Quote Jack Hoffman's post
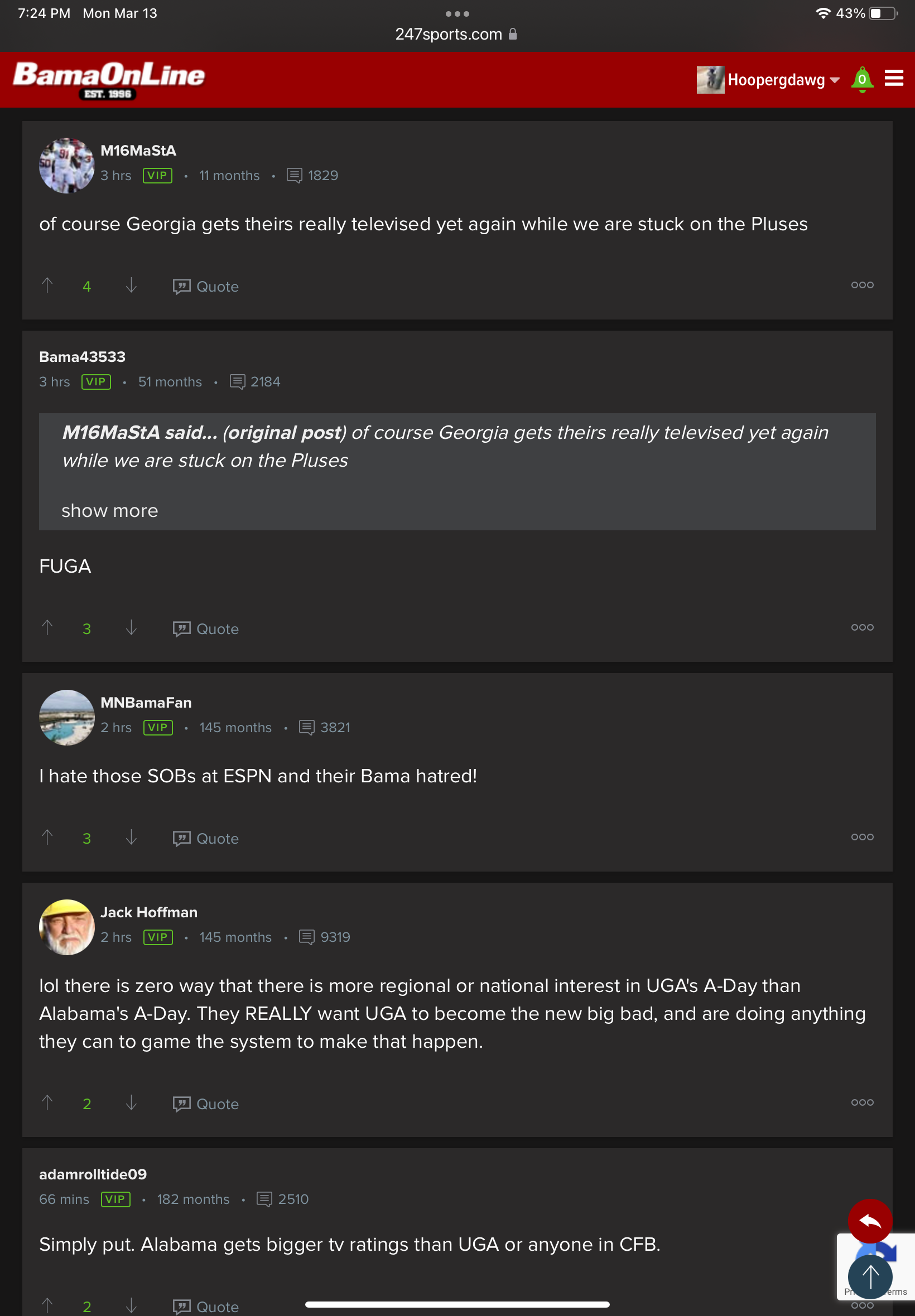This screenshot has width=915, height=1316. tap(206, 1104)
